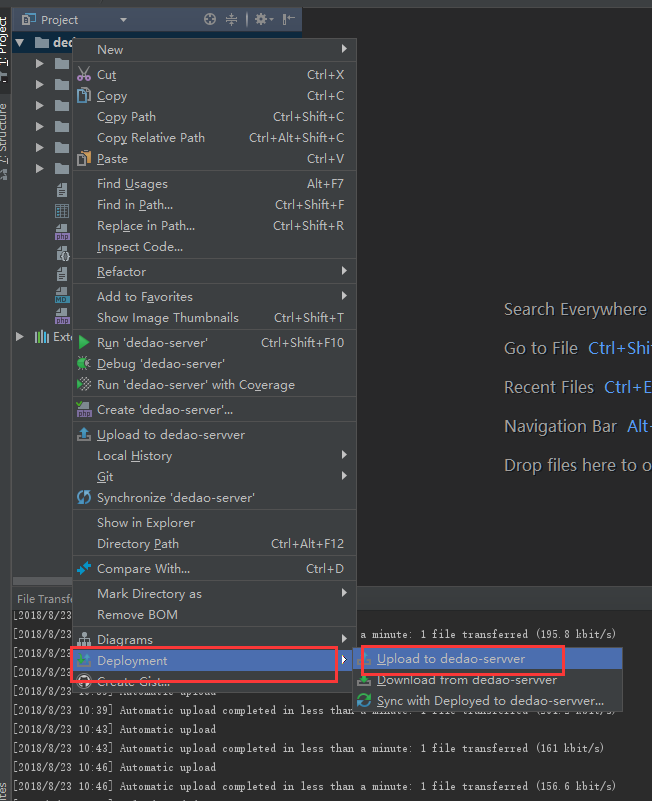
Task: Click the Scroll from Source target icon
Action: click(209, 19)
